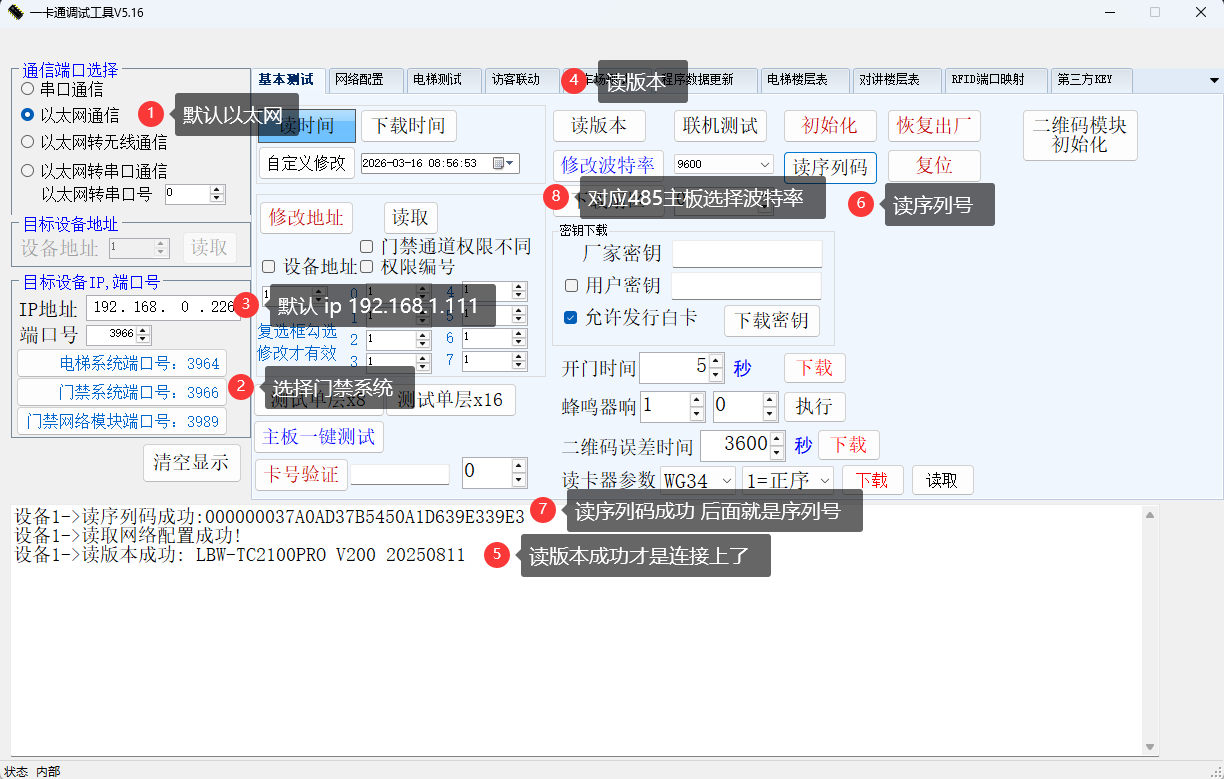
Task: Clear the log with 清空显示
Action: [x=192, y=462]
